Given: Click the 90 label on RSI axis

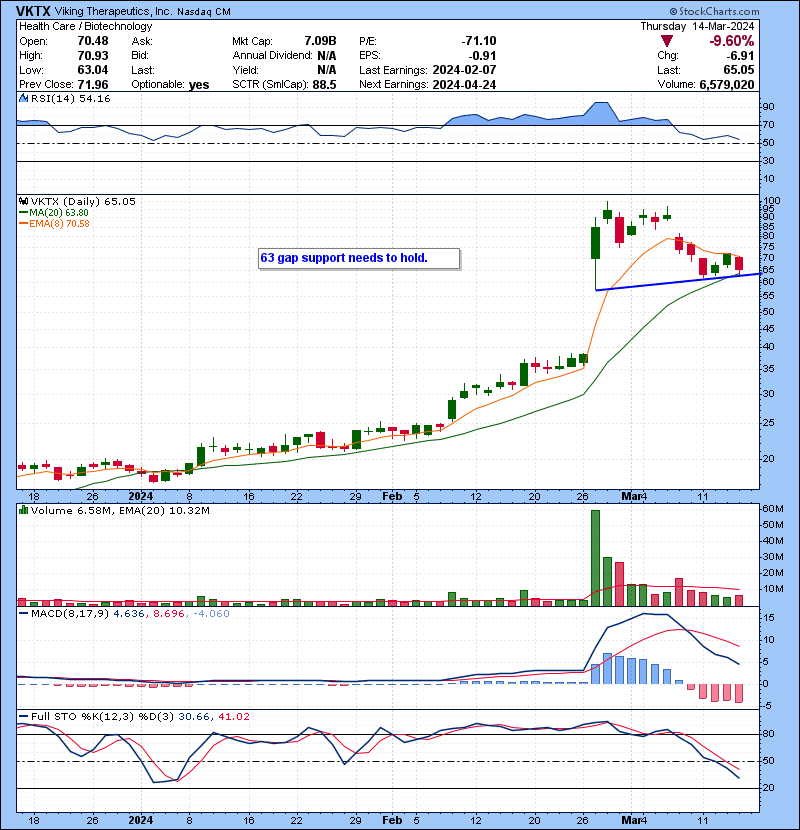Looking at the screenshot, I should click(x=768, y=106).
